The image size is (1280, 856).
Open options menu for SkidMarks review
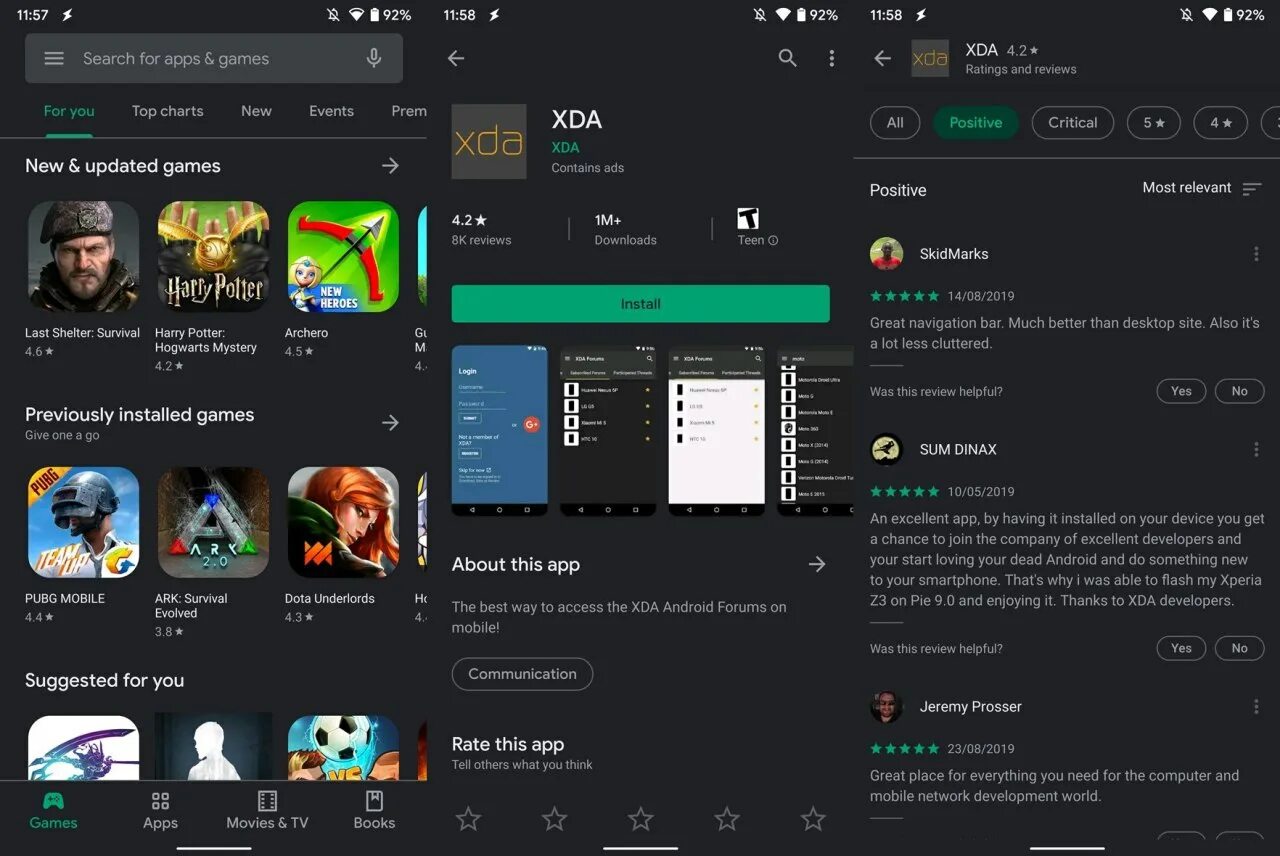pyautogui.click(x=1256, y=254)
